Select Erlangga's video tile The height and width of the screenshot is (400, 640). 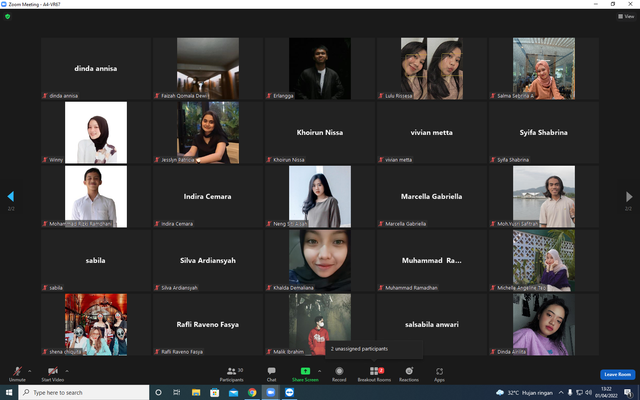click(320, 69)
